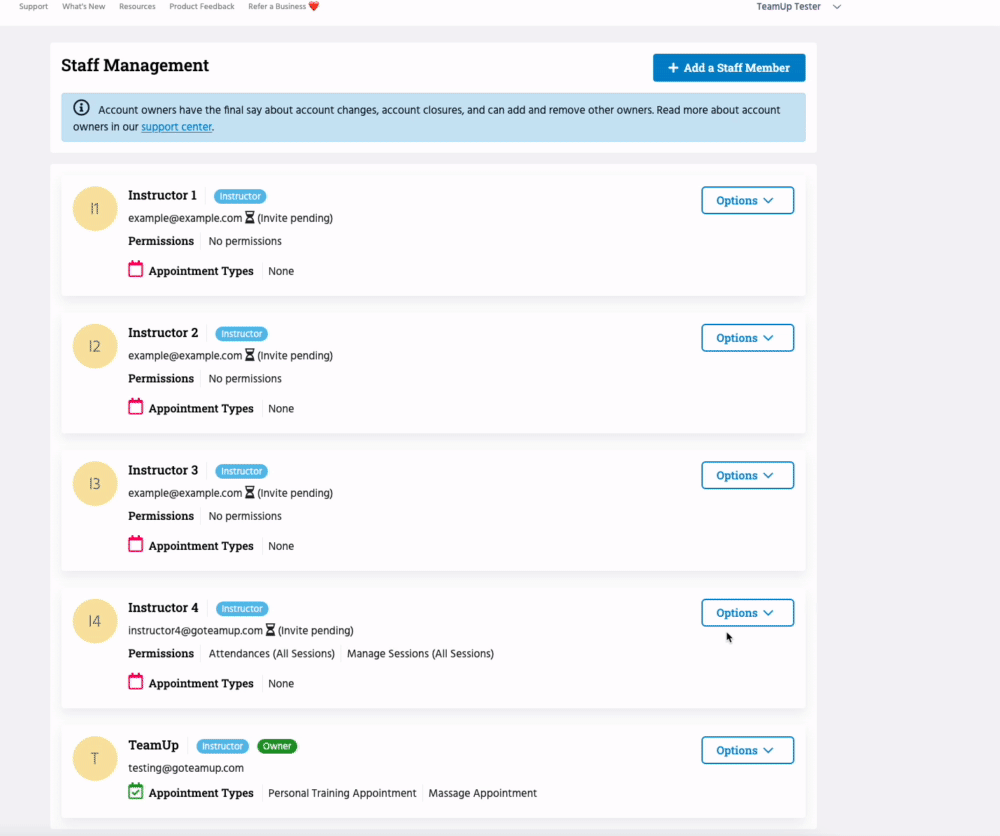Open the Product Feedback link
The height and width of the screenshot is (836, 1000).
[x=202, y=7]
